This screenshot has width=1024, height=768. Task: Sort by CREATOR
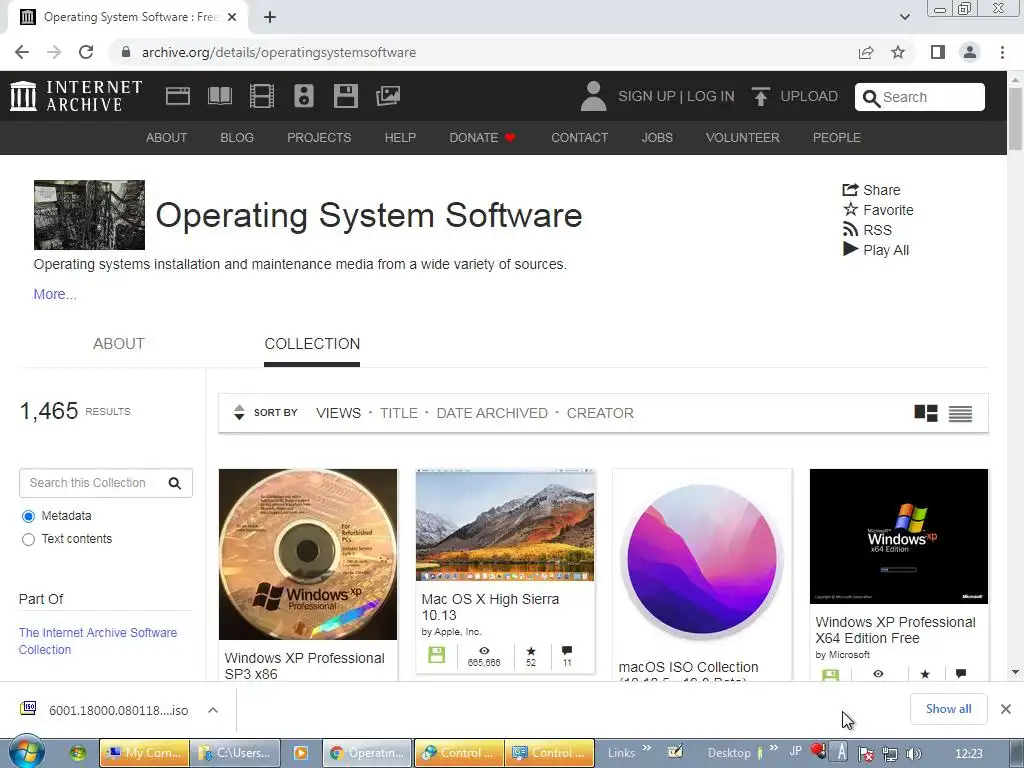[x=600, y=413]
